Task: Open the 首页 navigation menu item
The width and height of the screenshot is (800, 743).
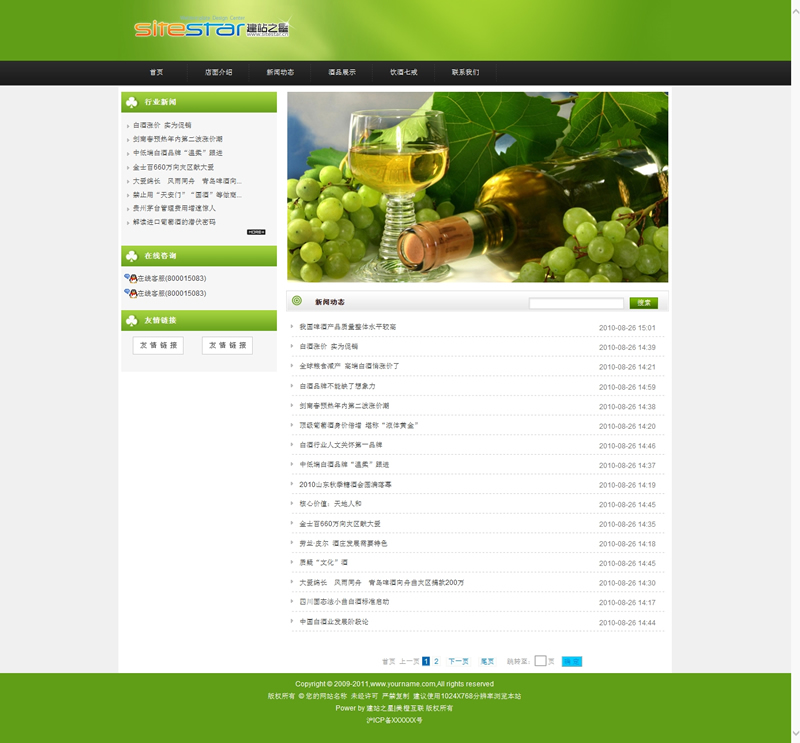Action: 156,72
